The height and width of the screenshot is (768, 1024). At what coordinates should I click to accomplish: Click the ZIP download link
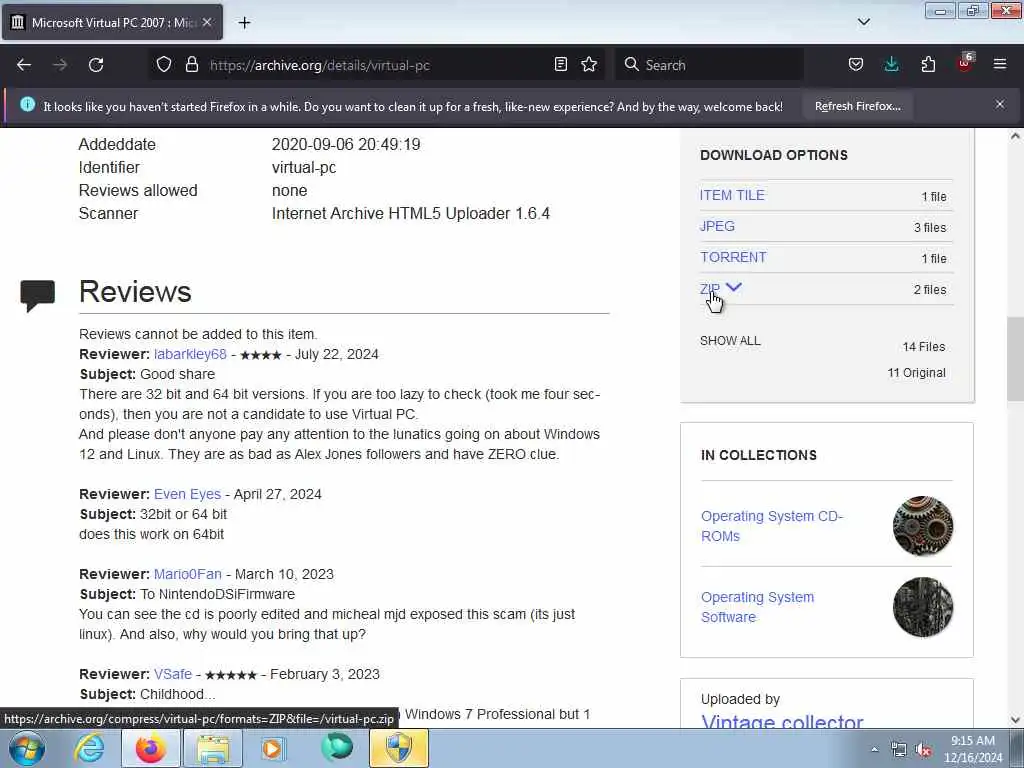tap(709, 289)
